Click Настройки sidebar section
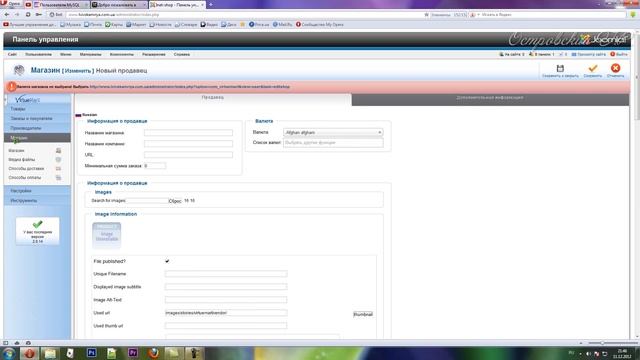Screen dimensions: 640x360 pyautogui.click(x=37, y=191)
